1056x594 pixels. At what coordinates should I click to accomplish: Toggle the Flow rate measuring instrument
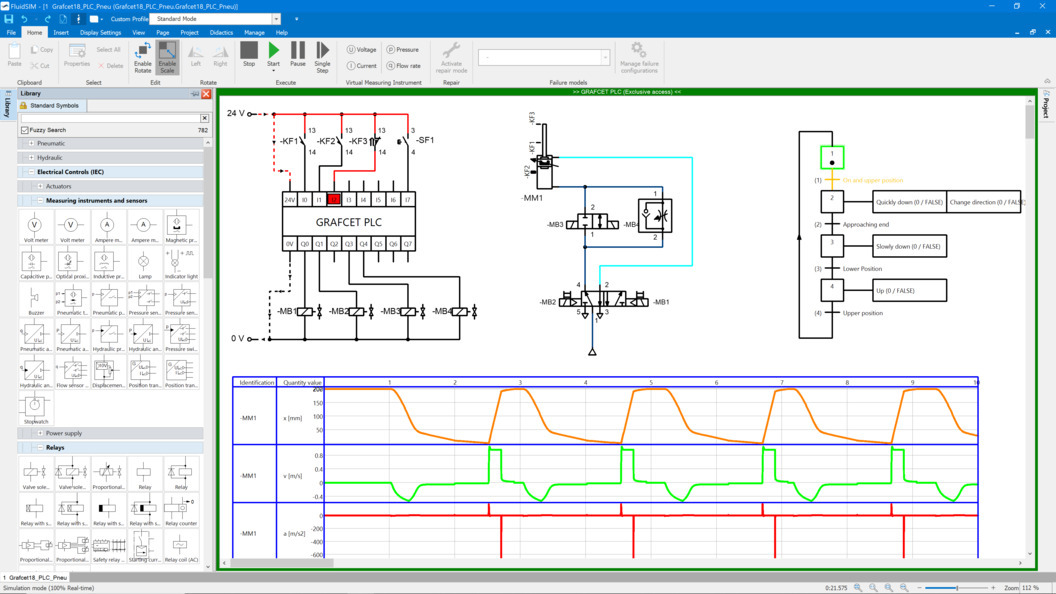pyautogui.click(x=403, y=66)
